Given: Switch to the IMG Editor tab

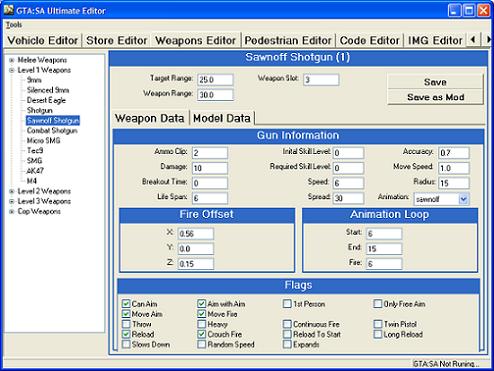Looking at the screenshot, I should pyautogui.click(x=435, y=41).
